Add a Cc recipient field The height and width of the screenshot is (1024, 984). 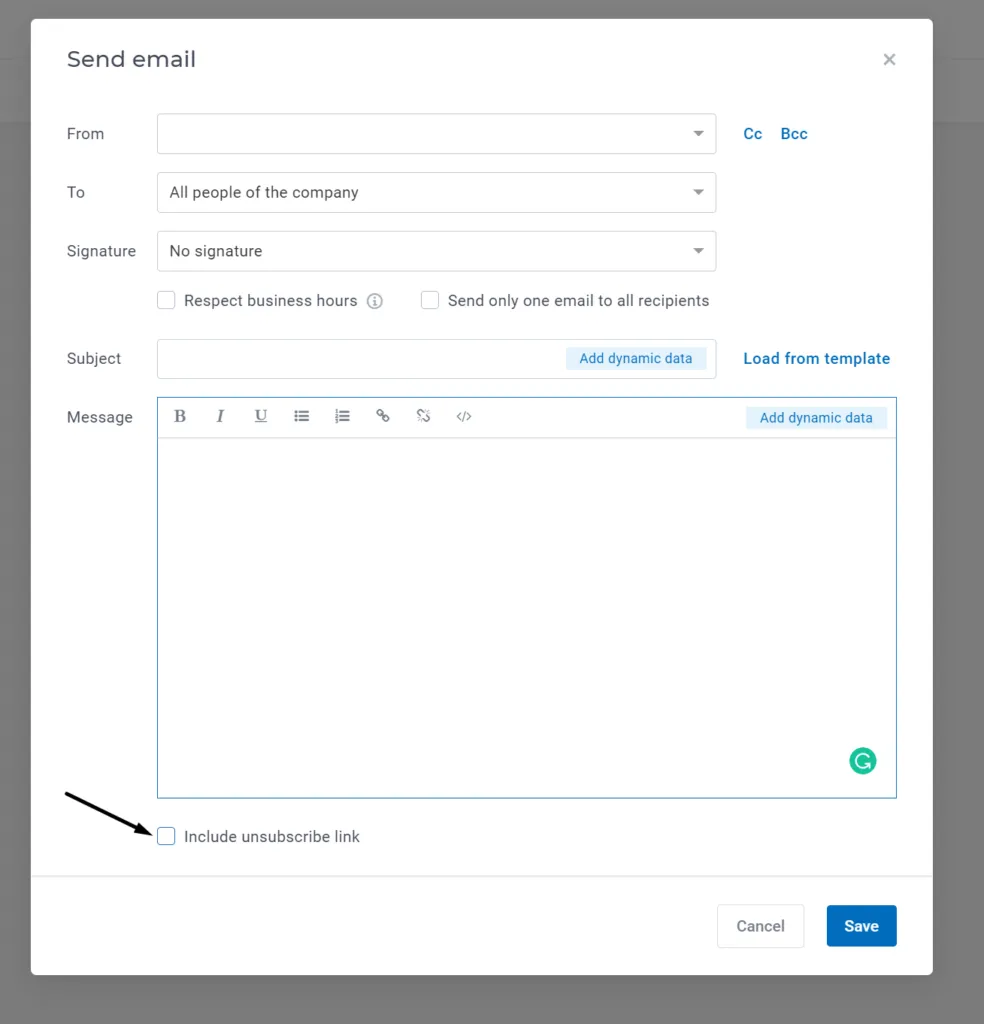[752, 134]
